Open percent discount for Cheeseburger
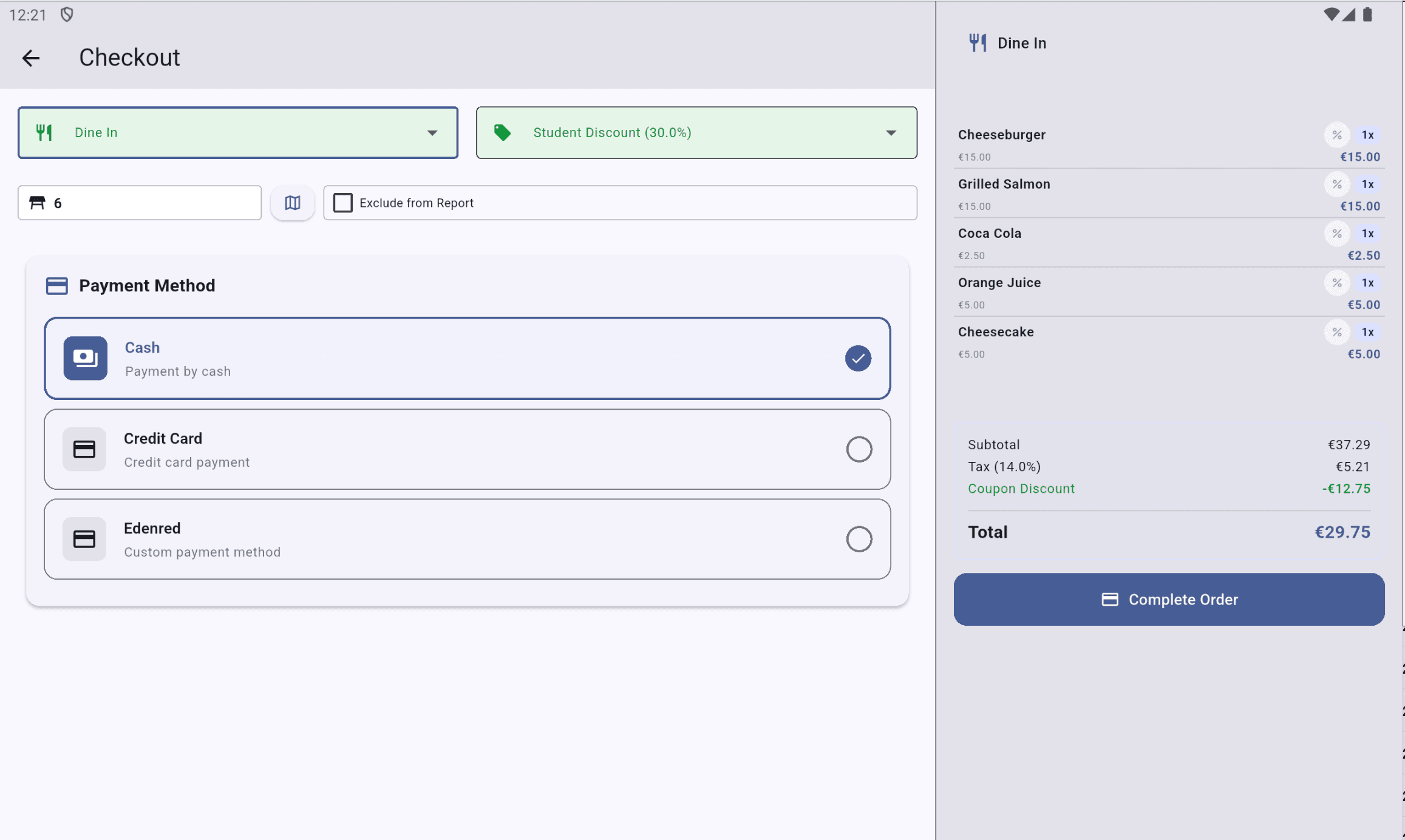Screen dimensions: 1405x840 [x=1337, y=135]
